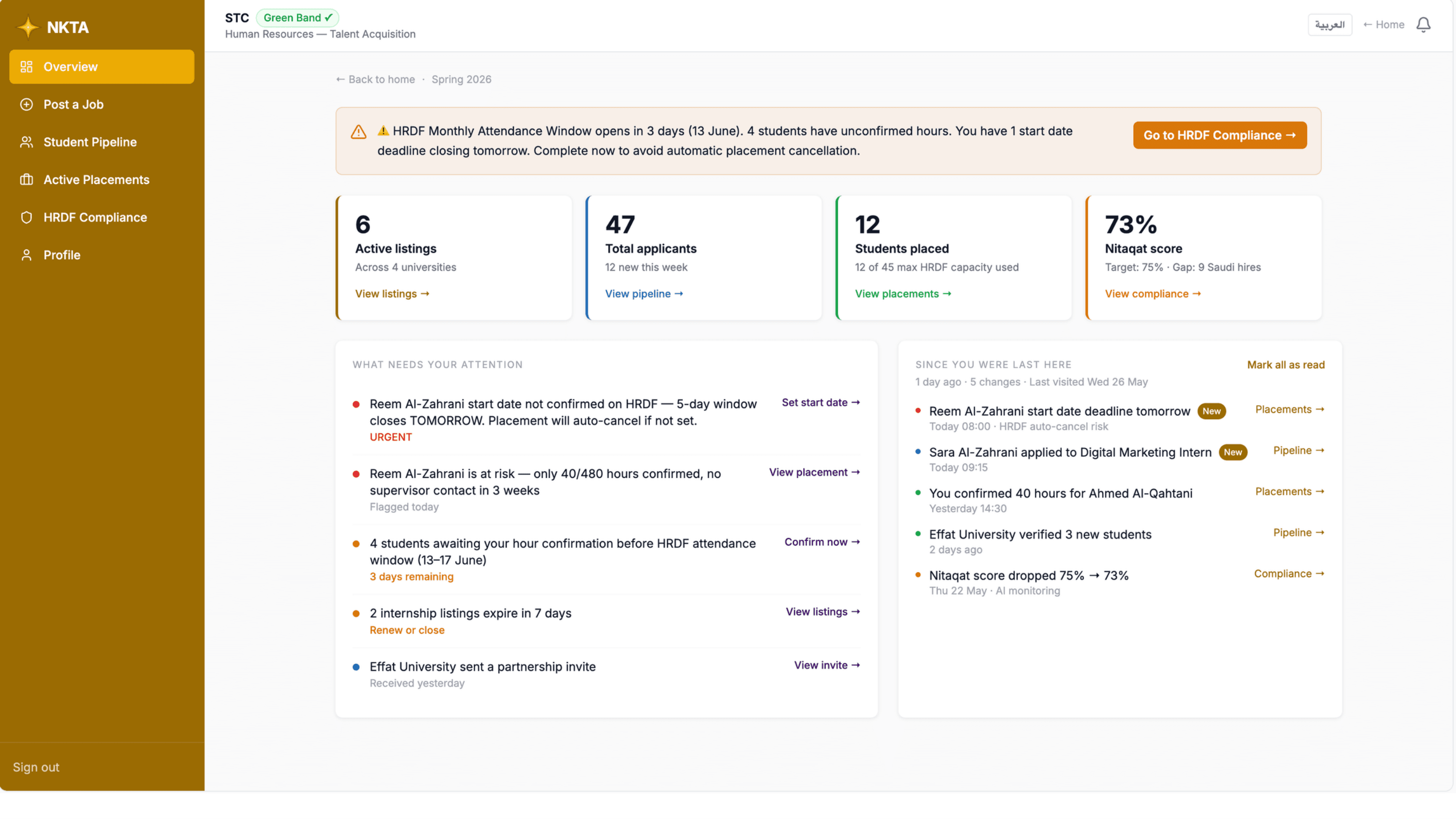This screenshot has width=1456, height=819.
Task: Click Set start date for Reem Al-Zahrani
Action: pos(821,402)
